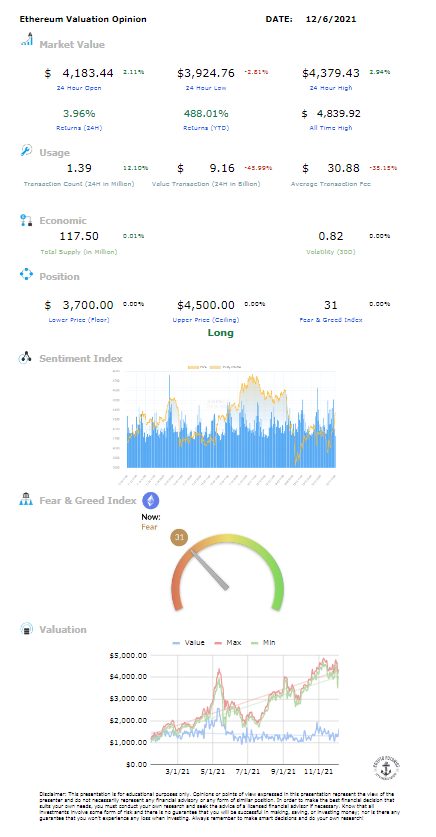Toggle the Value series in chart legend
The image size is (436, 837).
tap(188, 643)
